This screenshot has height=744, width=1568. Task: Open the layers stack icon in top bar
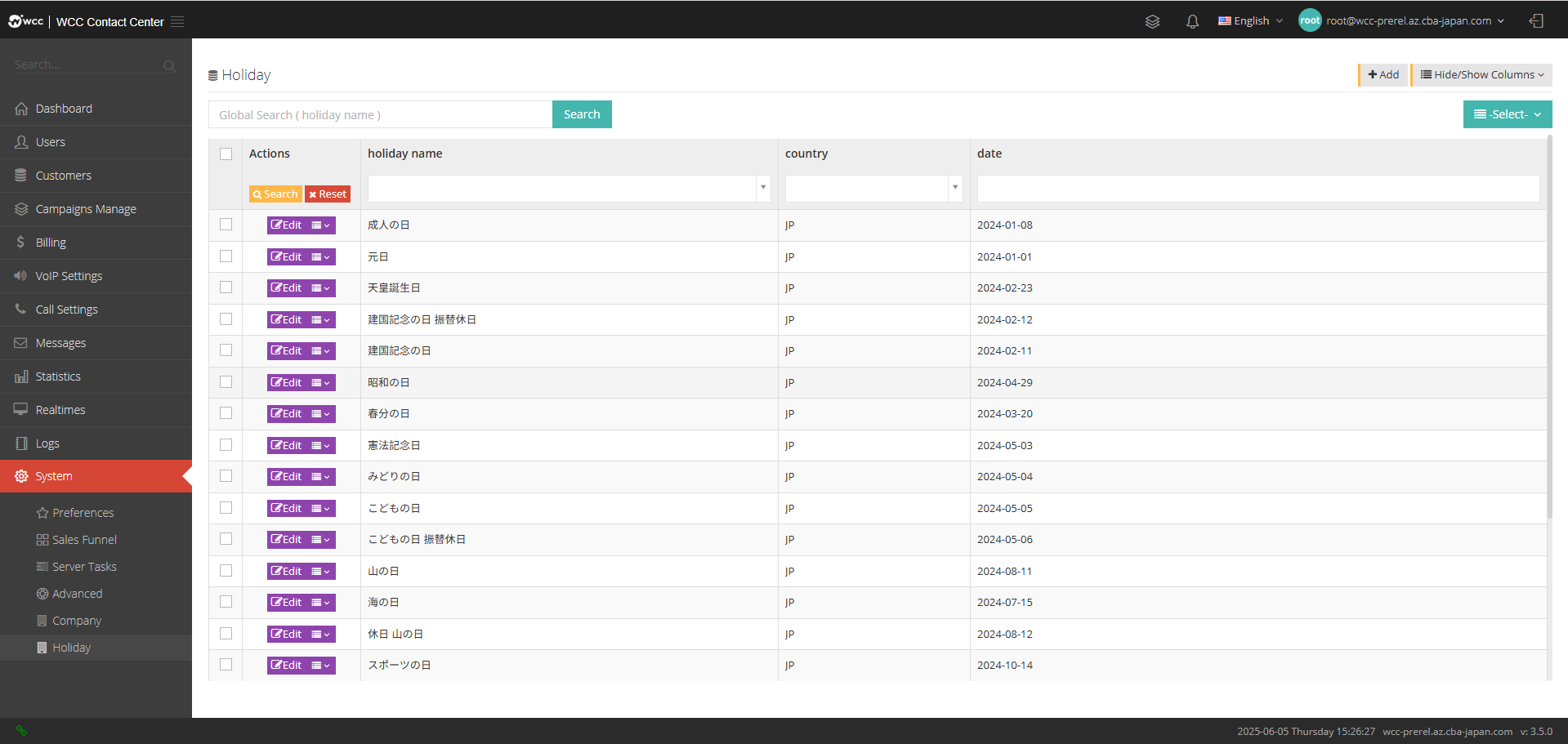1152,21
